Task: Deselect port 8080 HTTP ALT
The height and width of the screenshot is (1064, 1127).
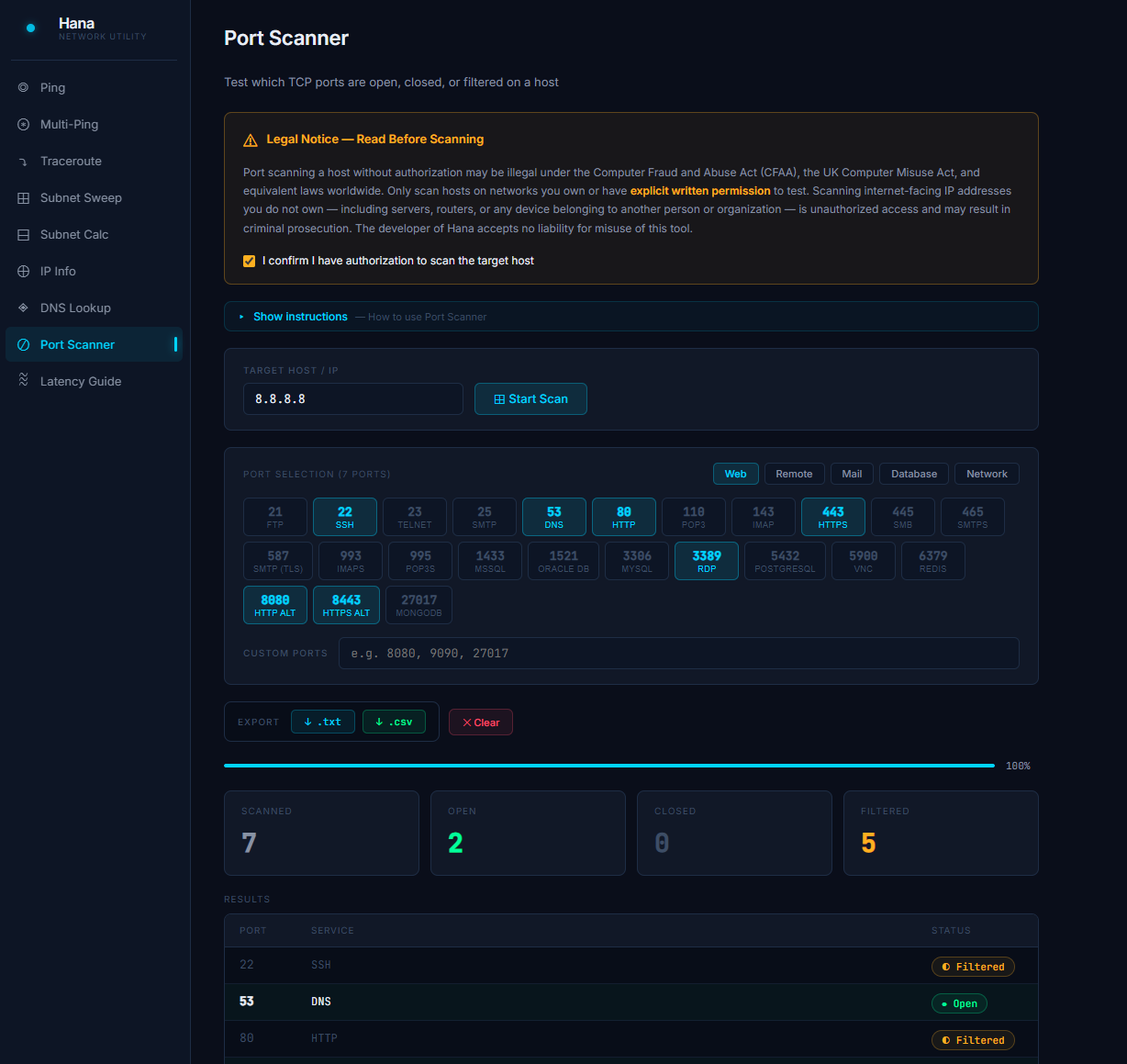Action: 275,605
